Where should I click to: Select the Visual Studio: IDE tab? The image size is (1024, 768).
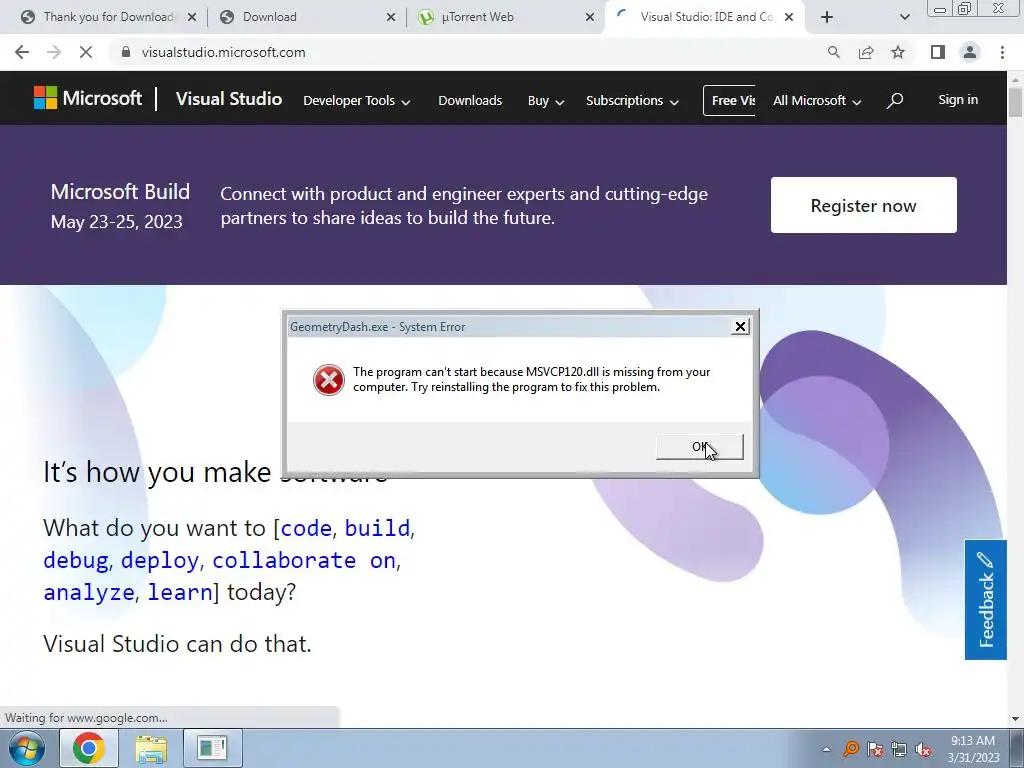706,17
